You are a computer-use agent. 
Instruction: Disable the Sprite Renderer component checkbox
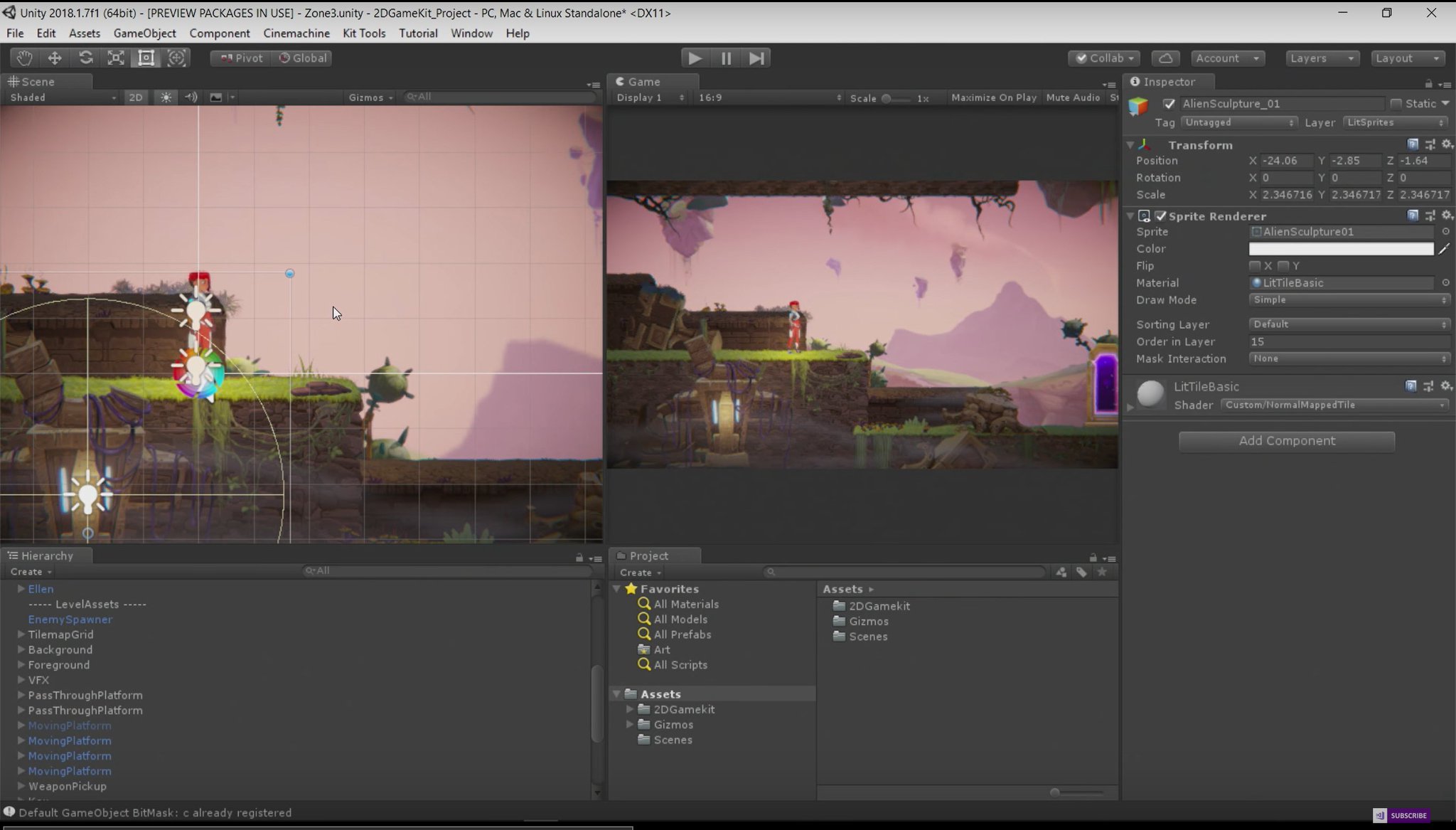[1161, 216]
